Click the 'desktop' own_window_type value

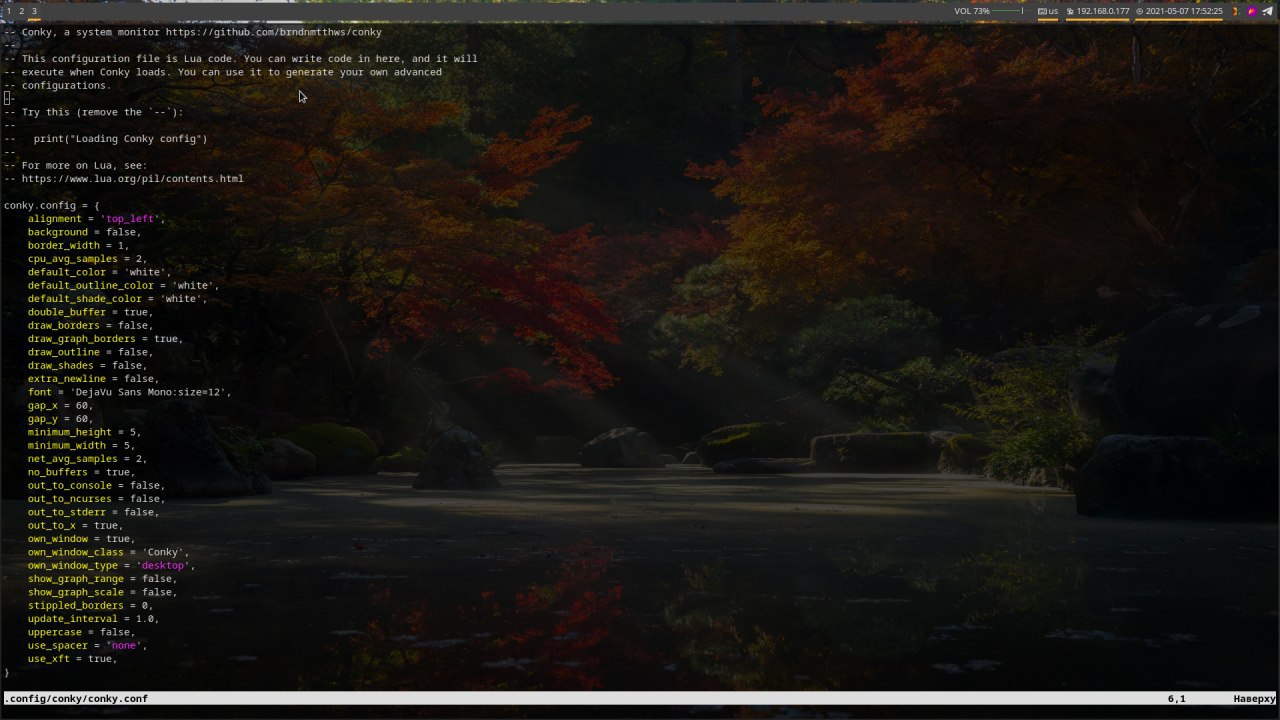click(x=163, y=565)
